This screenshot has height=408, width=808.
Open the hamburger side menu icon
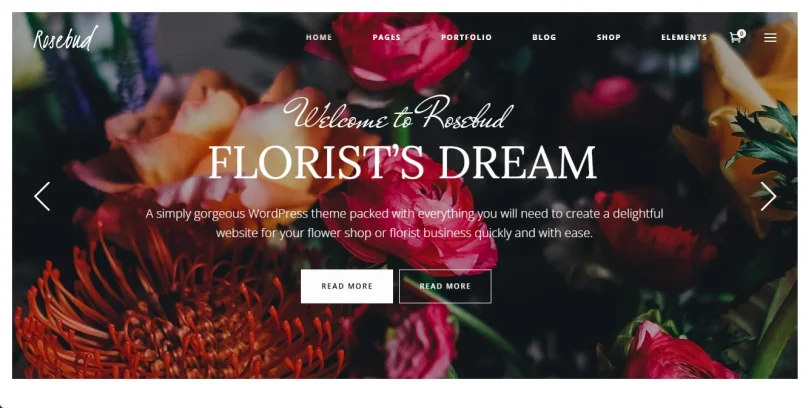coord(770,38)
